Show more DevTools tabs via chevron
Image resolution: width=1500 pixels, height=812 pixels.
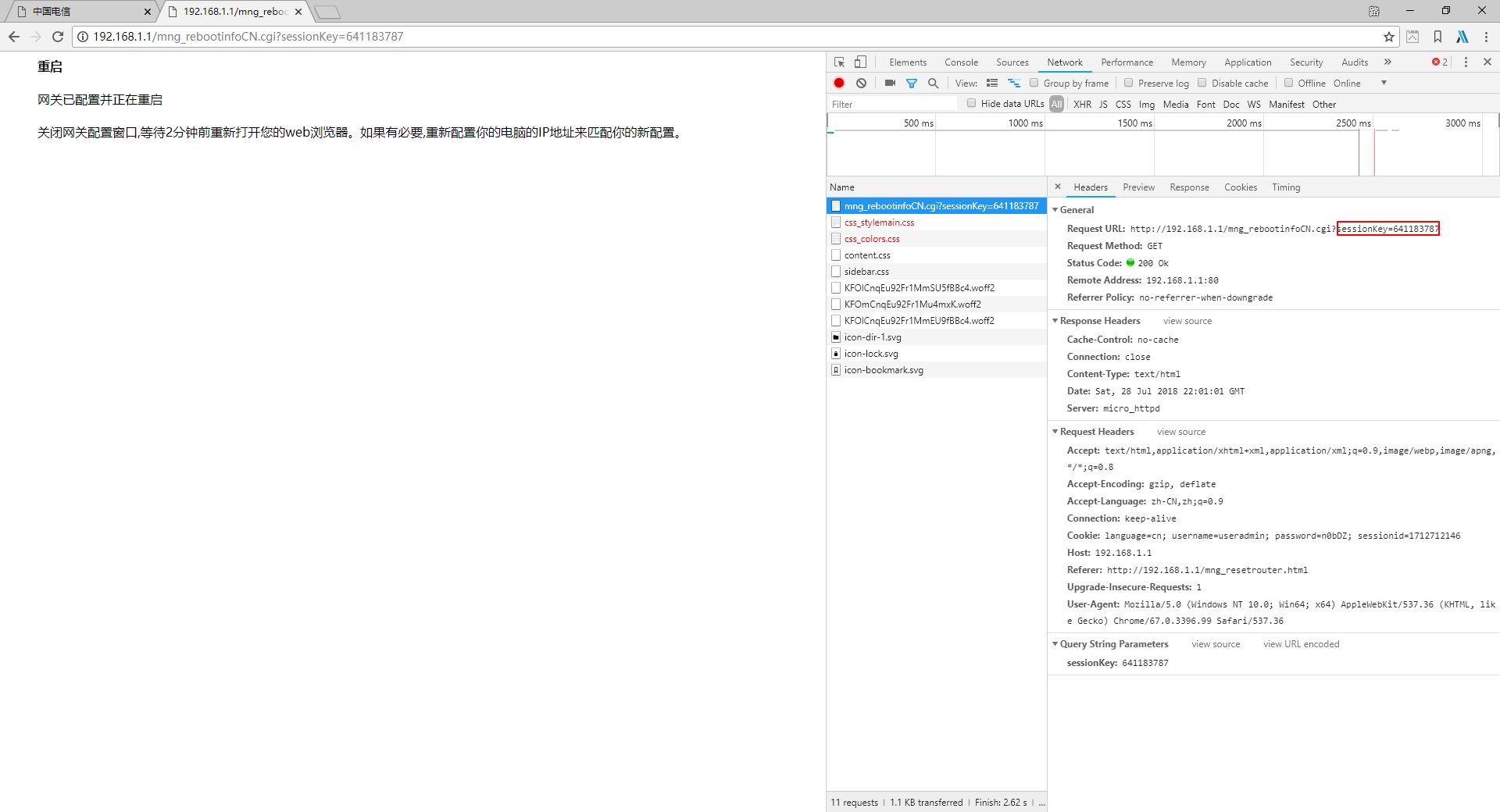1387,62
